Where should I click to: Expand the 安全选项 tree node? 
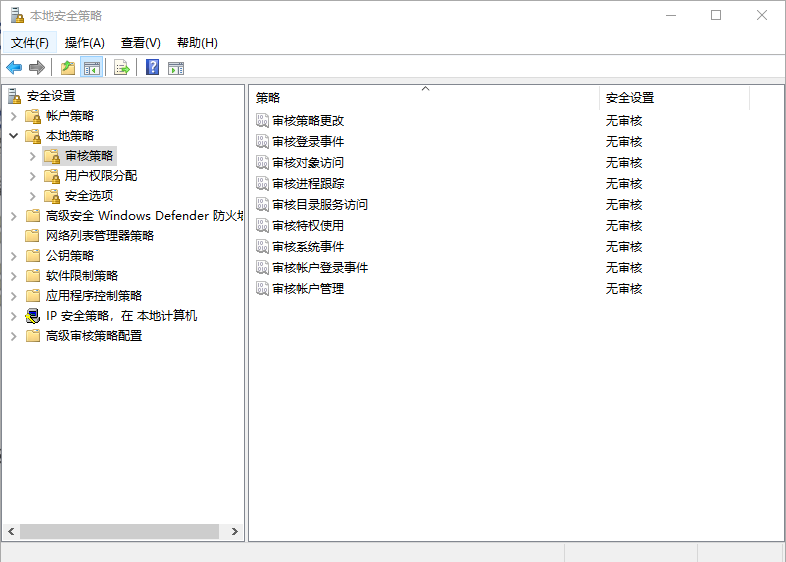coord(33,197)
